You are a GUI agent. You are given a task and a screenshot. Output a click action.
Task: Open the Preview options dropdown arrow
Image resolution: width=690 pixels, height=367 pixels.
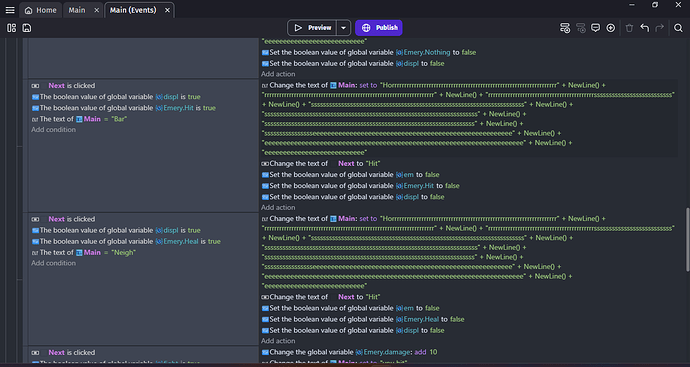(x=343, y=28)
